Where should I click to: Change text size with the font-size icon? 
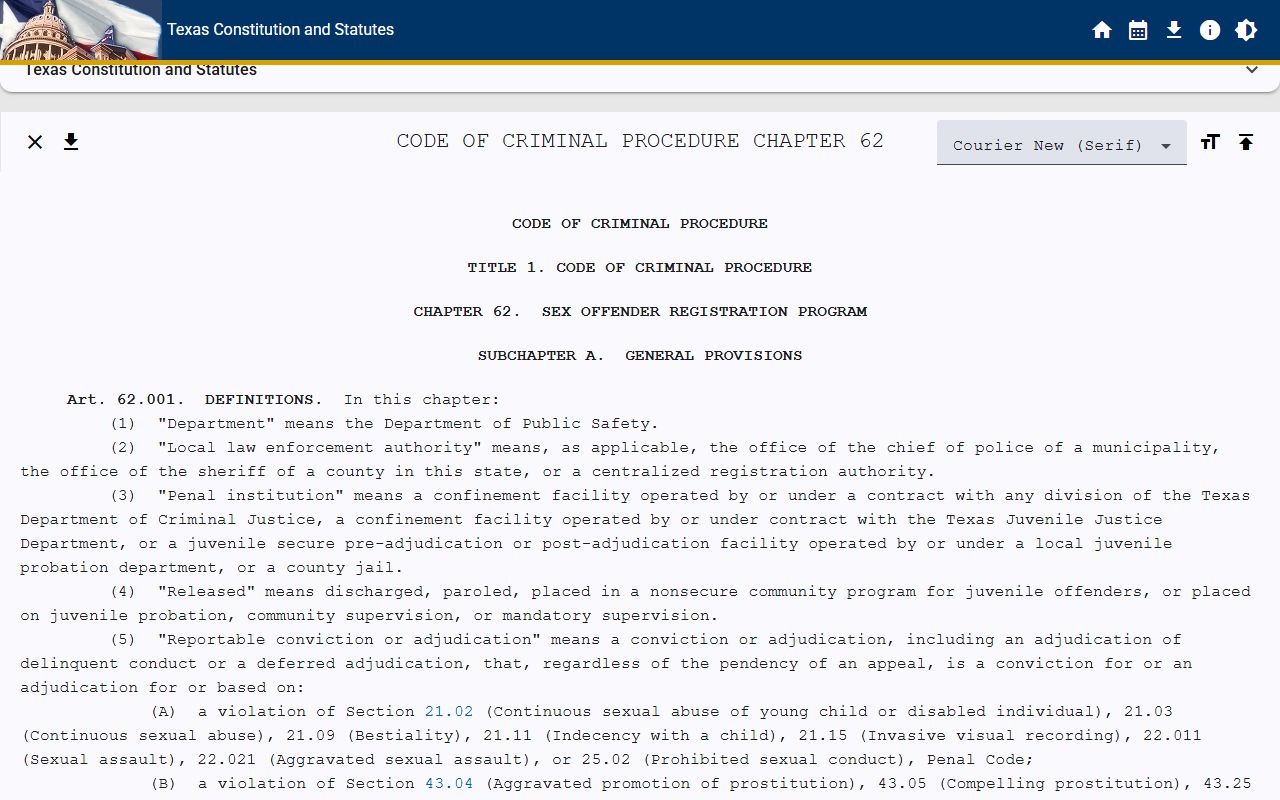point(1210,142)
